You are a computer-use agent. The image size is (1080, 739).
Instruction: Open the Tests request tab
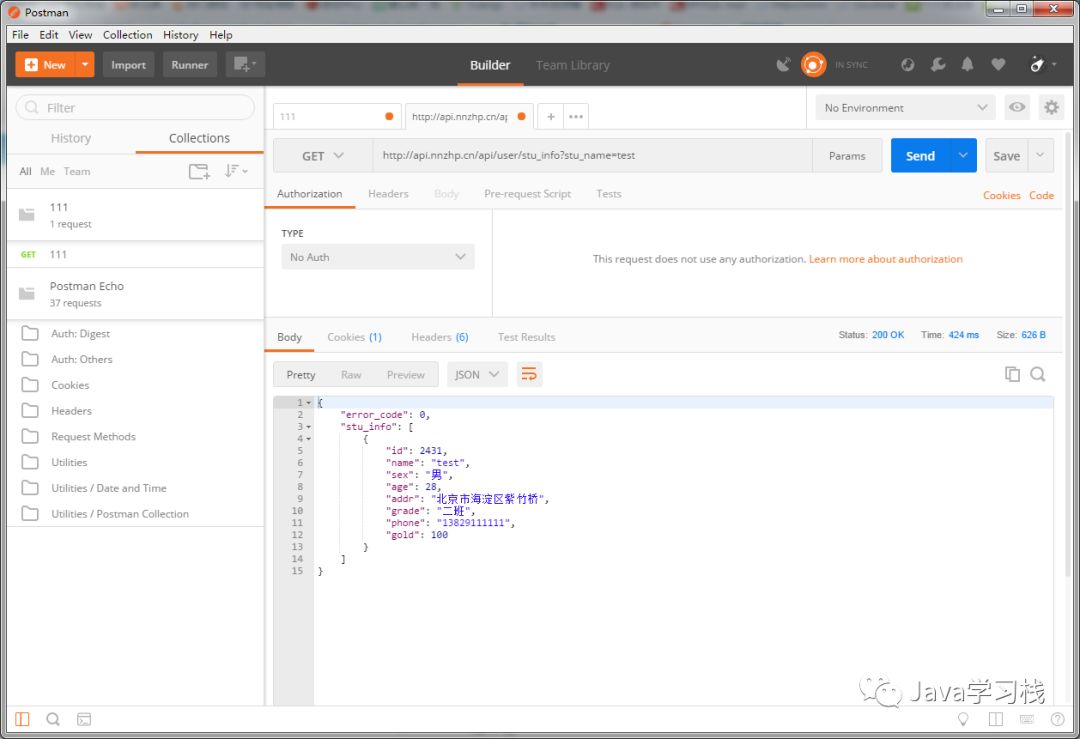click(x=609, y=194)
